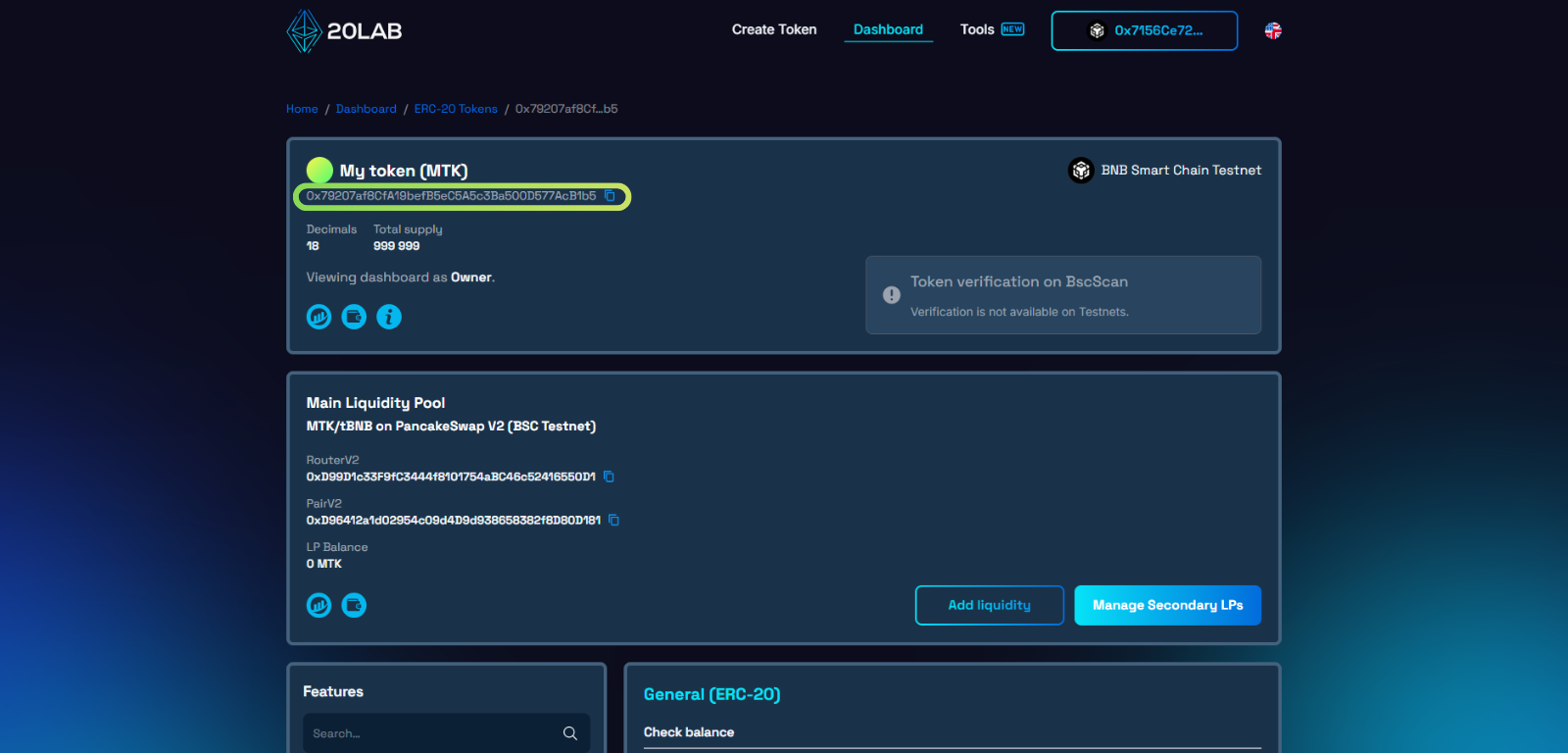
Task: Click the 20LAB logo icon
Action: [304, 30]
